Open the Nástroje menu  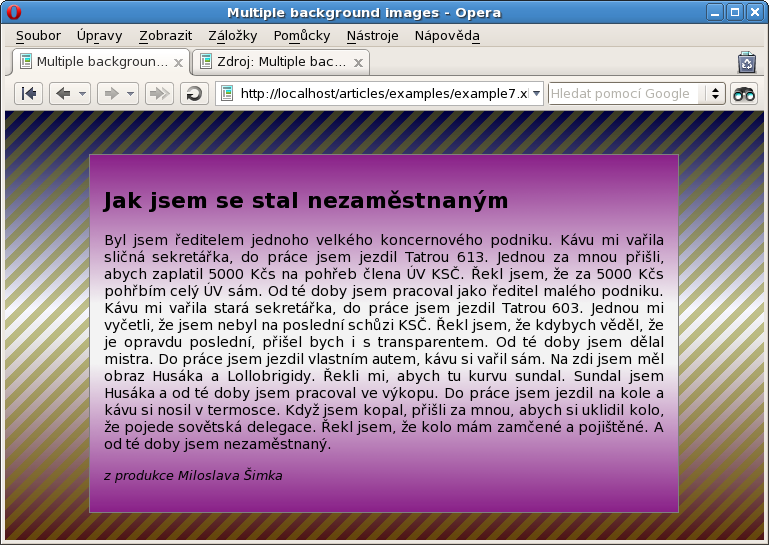click(373, 36)
